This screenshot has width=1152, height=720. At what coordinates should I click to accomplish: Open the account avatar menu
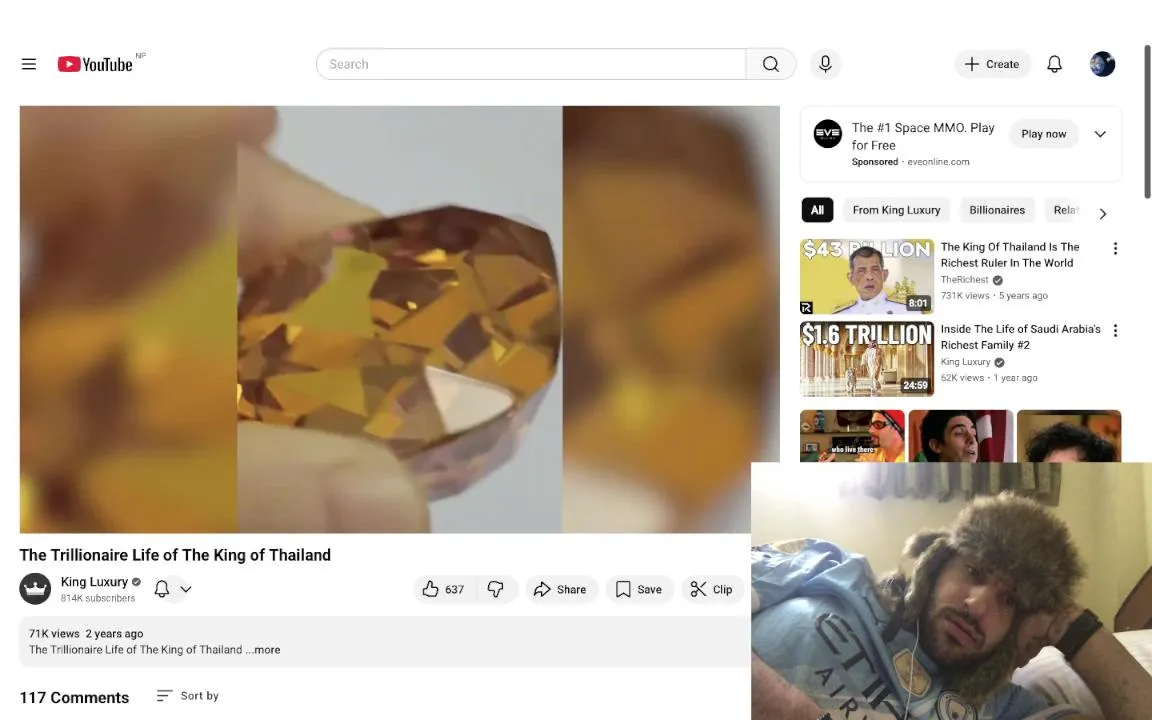click(x=1102, y=64)
